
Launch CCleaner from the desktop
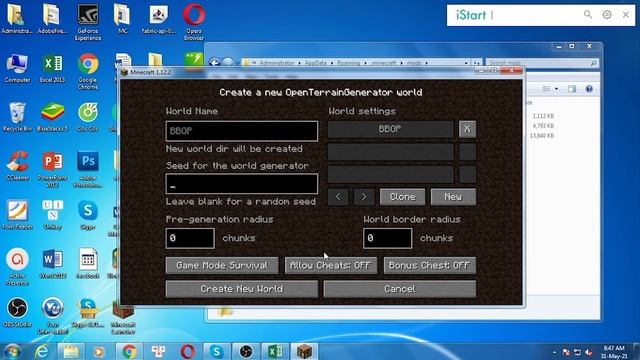(17, 166)
